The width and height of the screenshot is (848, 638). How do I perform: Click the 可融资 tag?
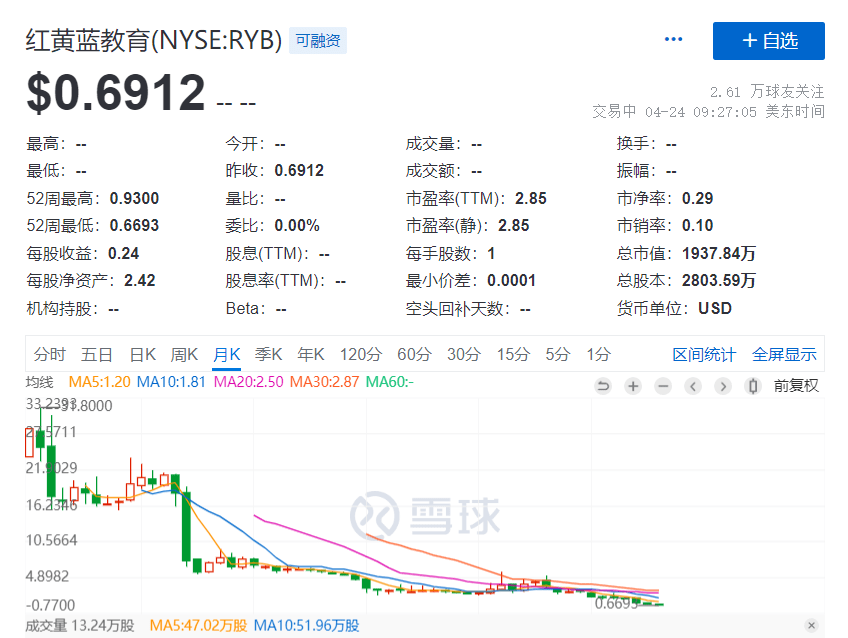pyautogui.click(x=318, y=41)
